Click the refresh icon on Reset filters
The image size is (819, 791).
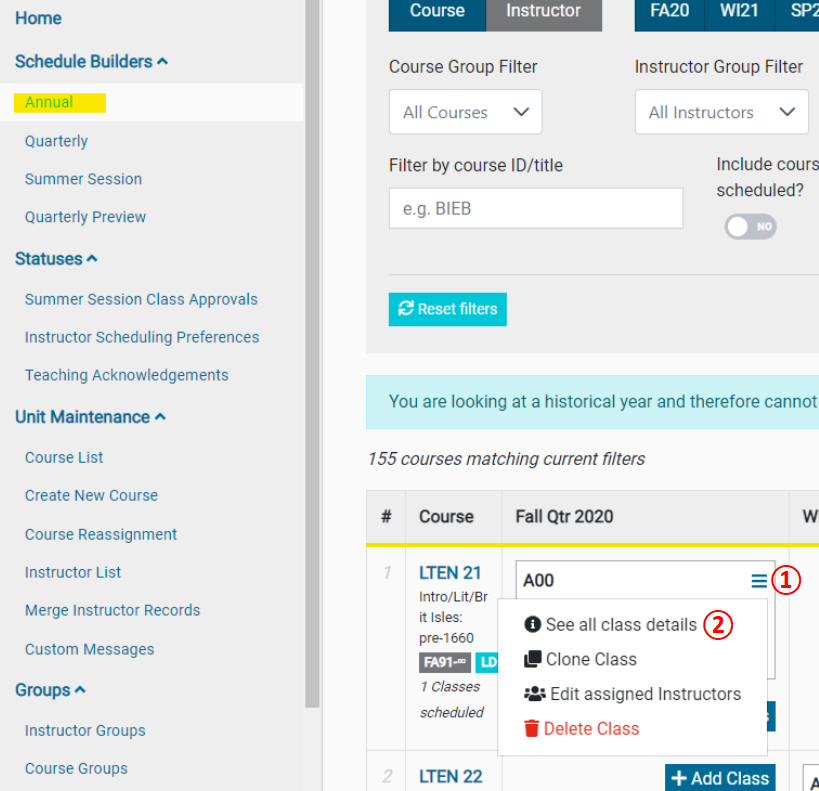(405, 309)
